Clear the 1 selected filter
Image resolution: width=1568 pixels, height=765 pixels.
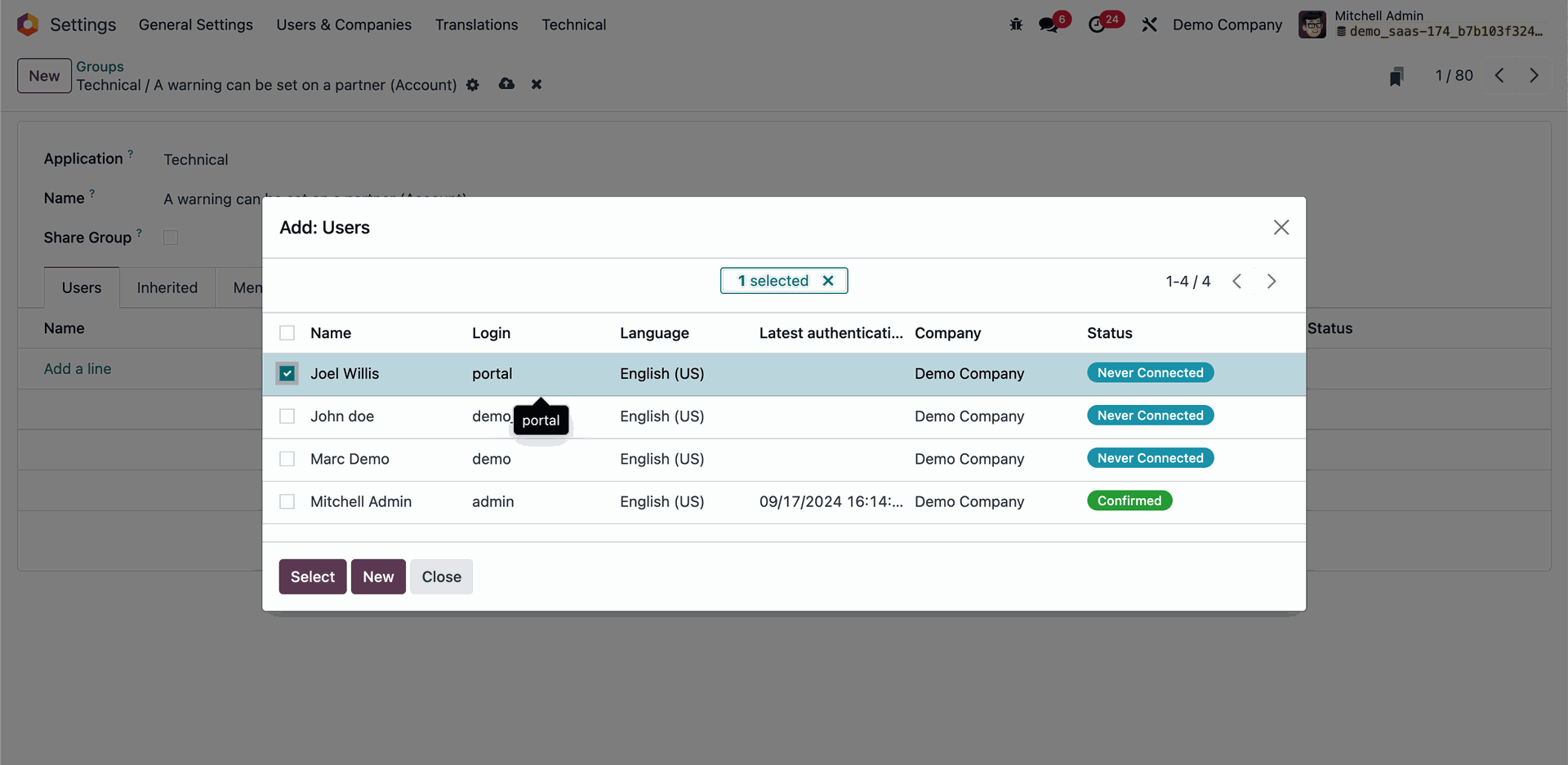[x=828, y=281]
